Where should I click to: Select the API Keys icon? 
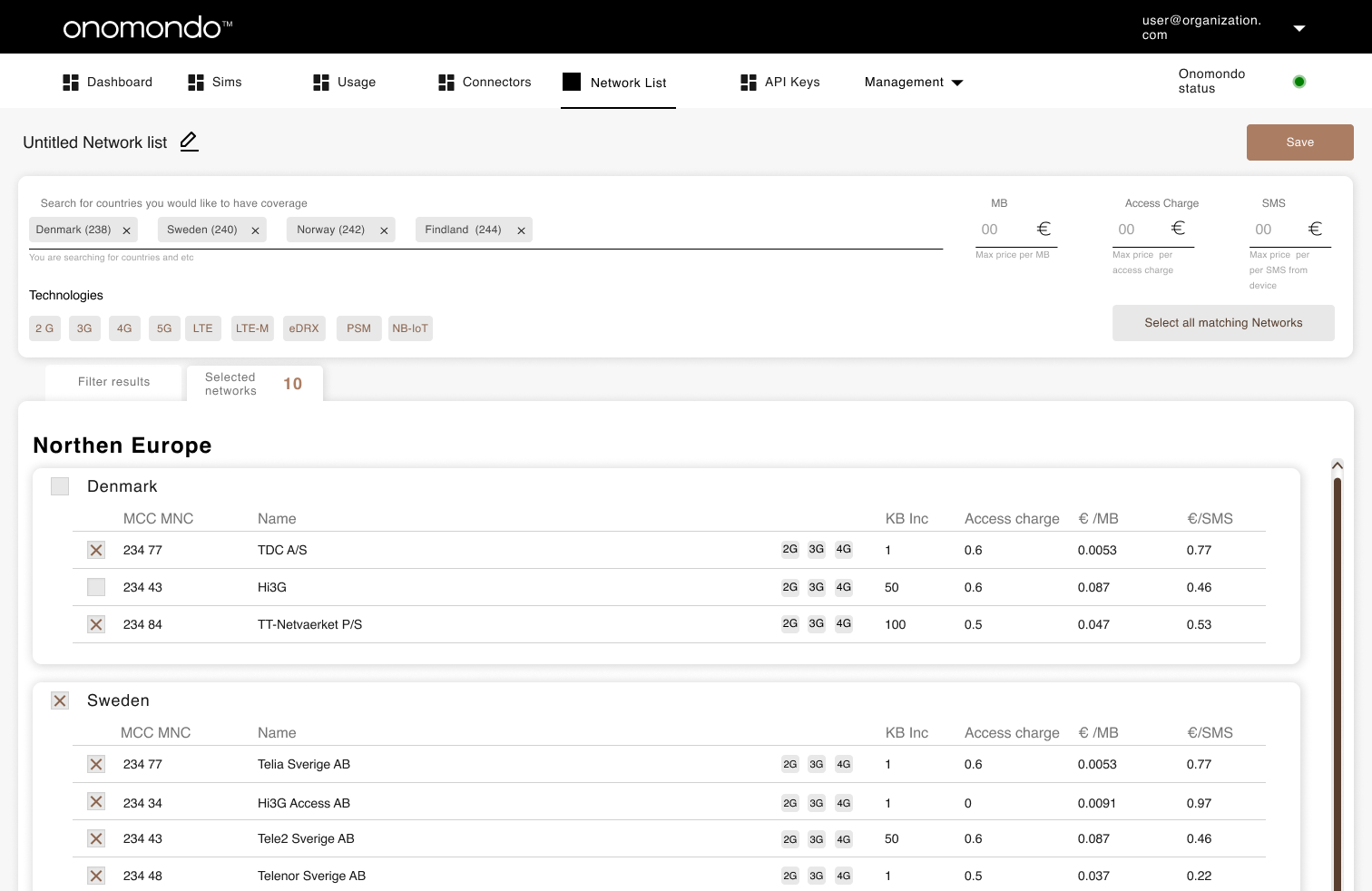749,82
